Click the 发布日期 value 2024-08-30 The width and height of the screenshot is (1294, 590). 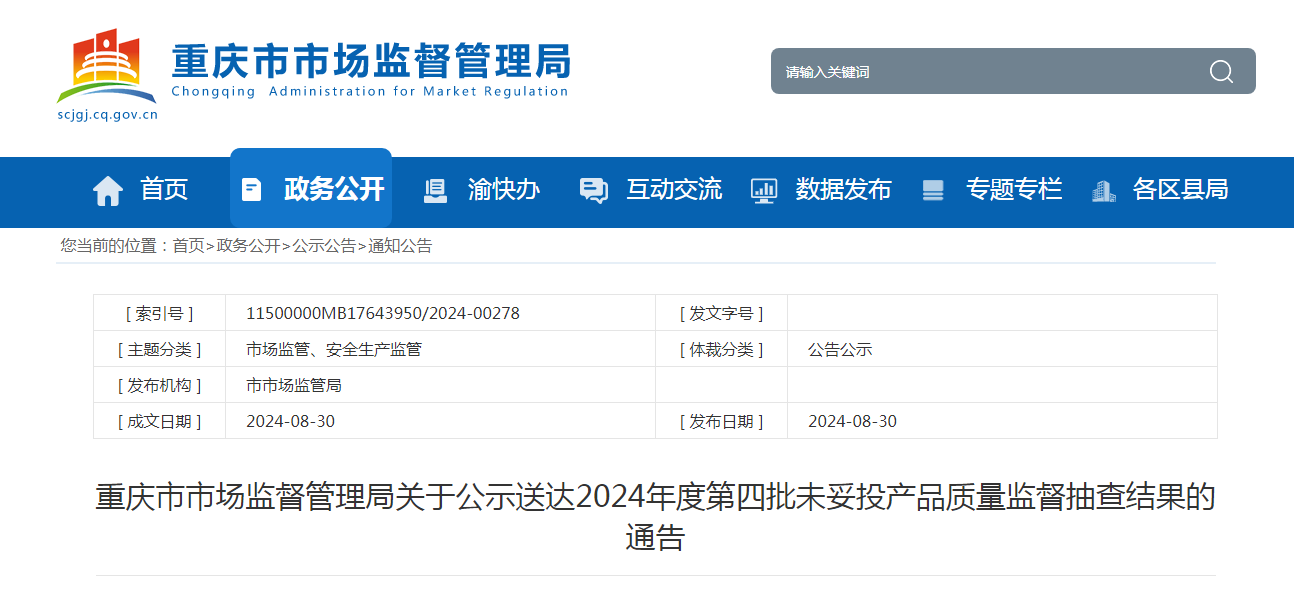852,421
